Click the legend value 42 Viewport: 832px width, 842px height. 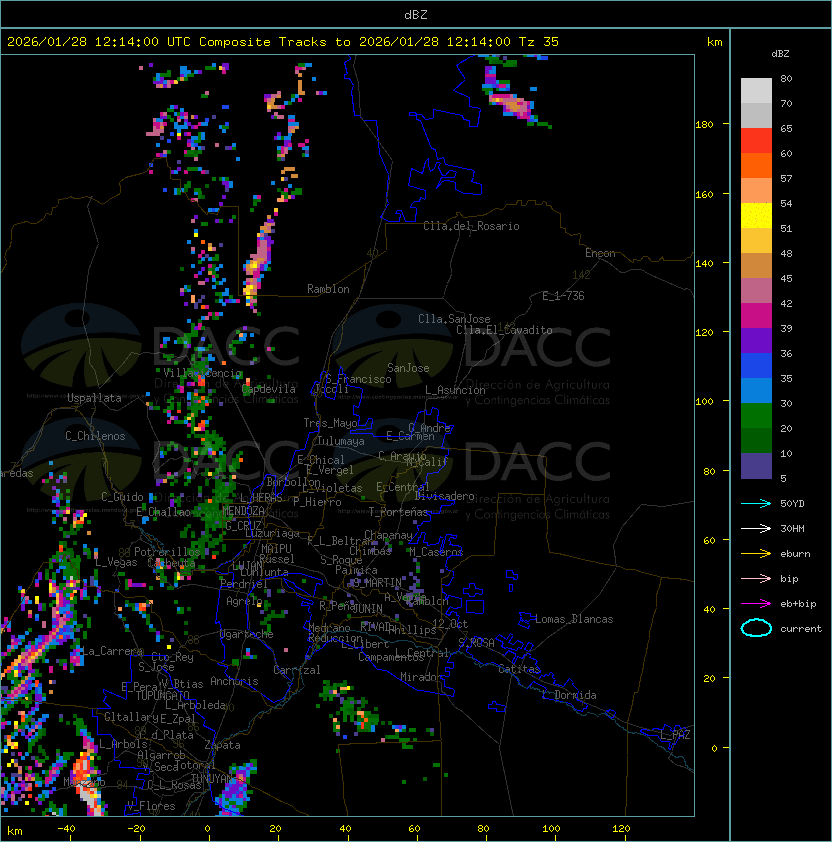click(x=786, y=303)
